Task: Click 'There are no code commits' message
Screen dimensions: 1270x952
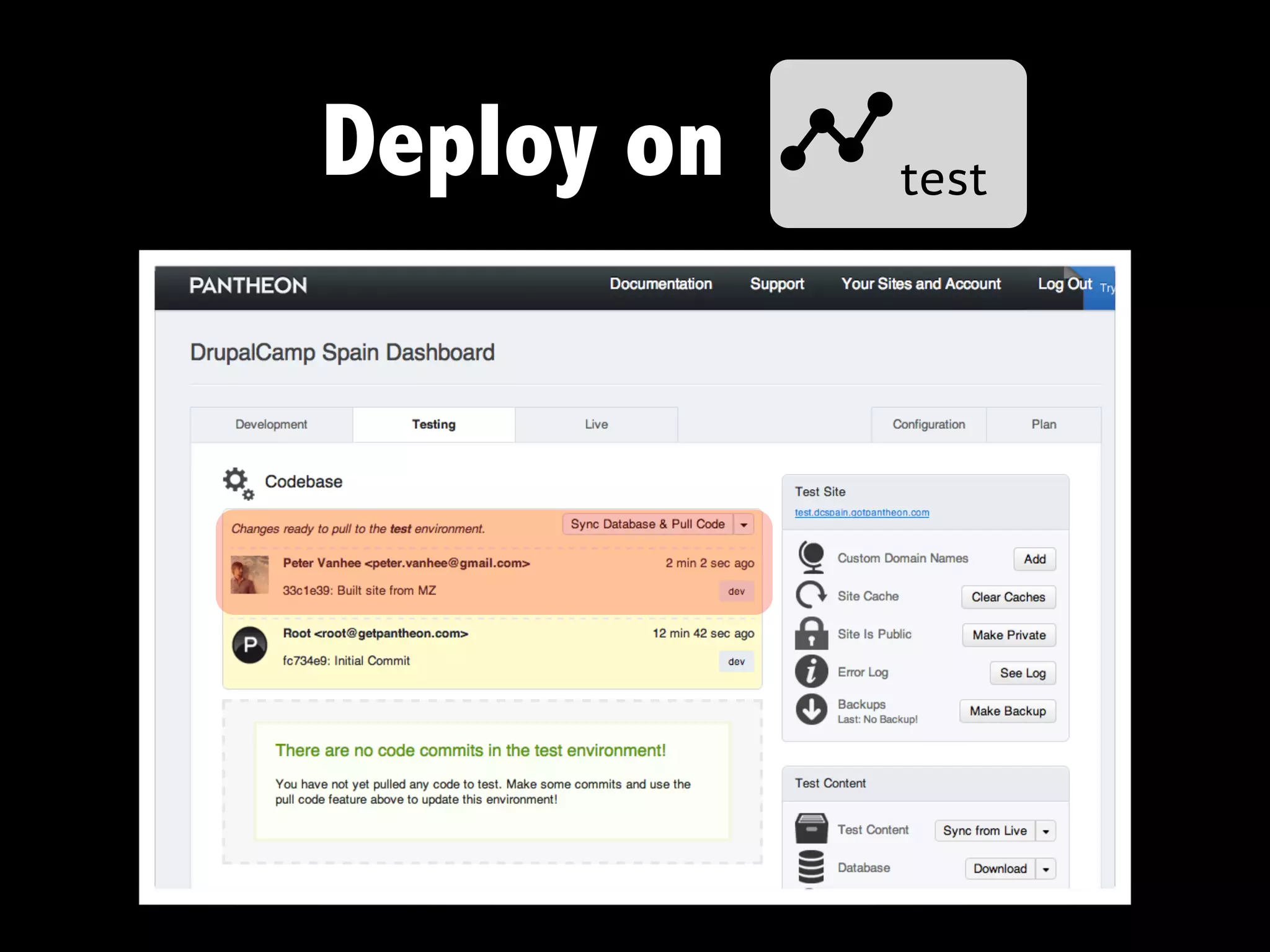Action: (471, 751)
